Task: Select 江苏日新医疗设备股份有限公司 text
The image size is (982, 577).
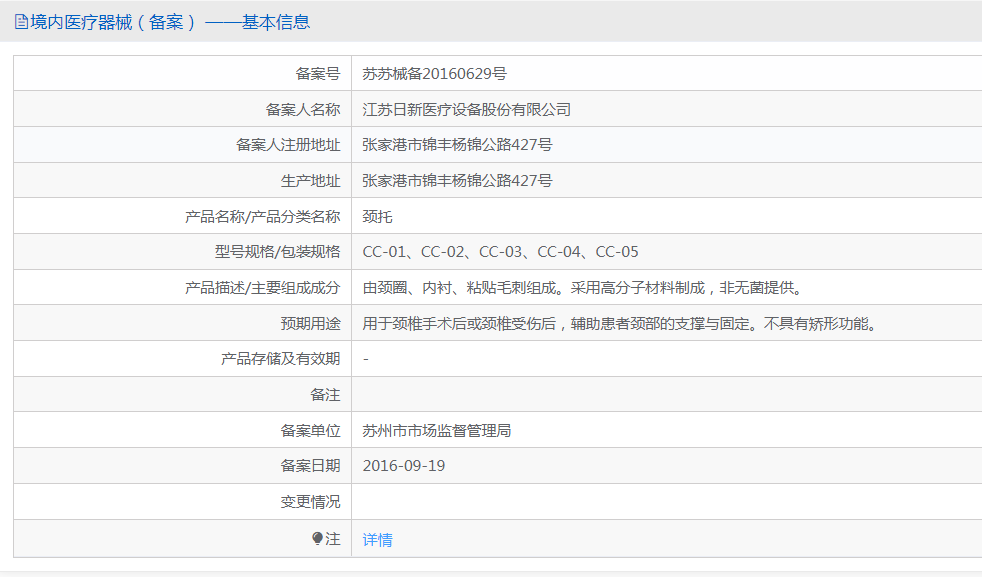Action: (x=467, y=110)
